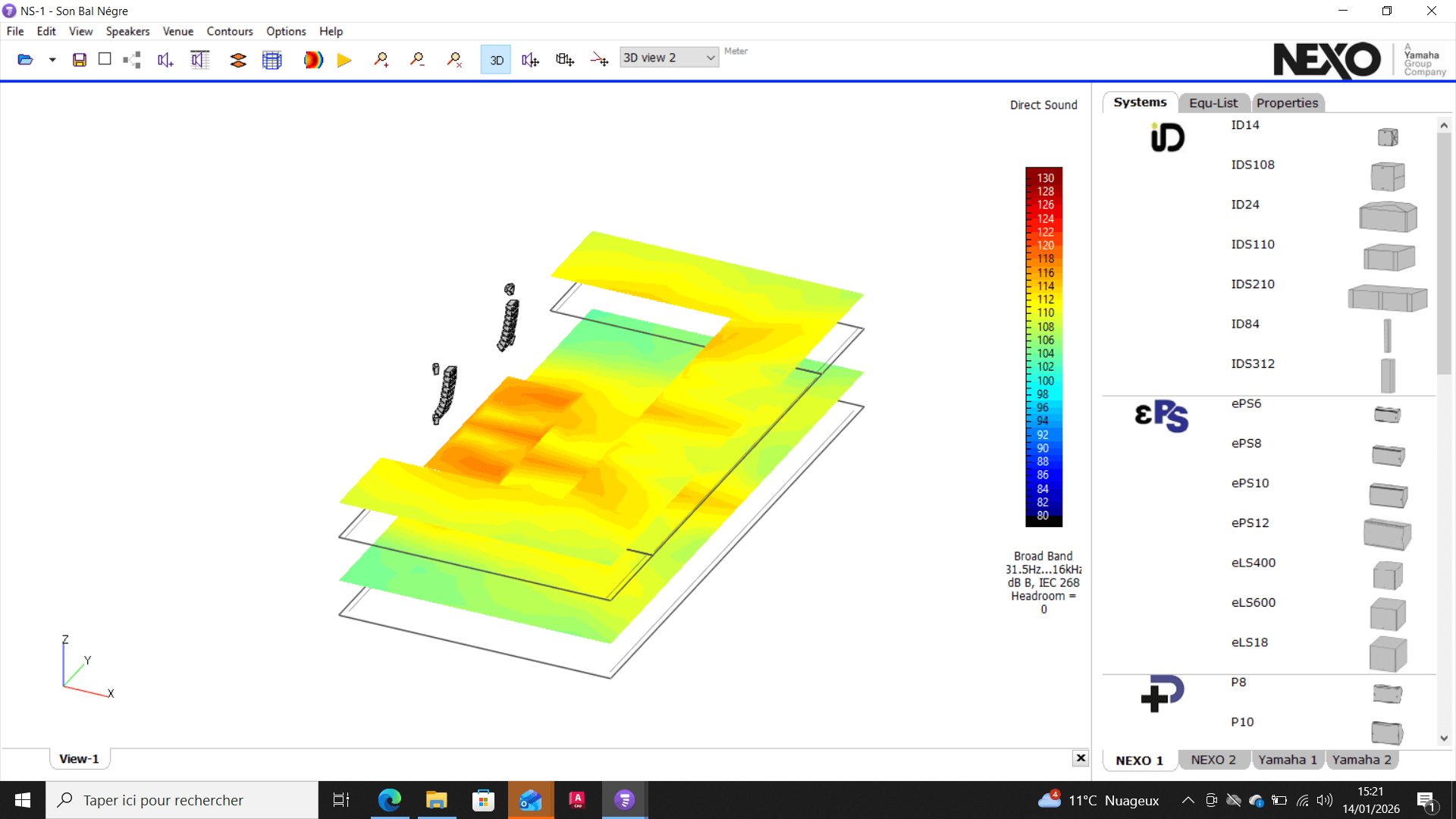Zoom out with magnifier minus icon
1456x819 pixels.
(417, 59)
